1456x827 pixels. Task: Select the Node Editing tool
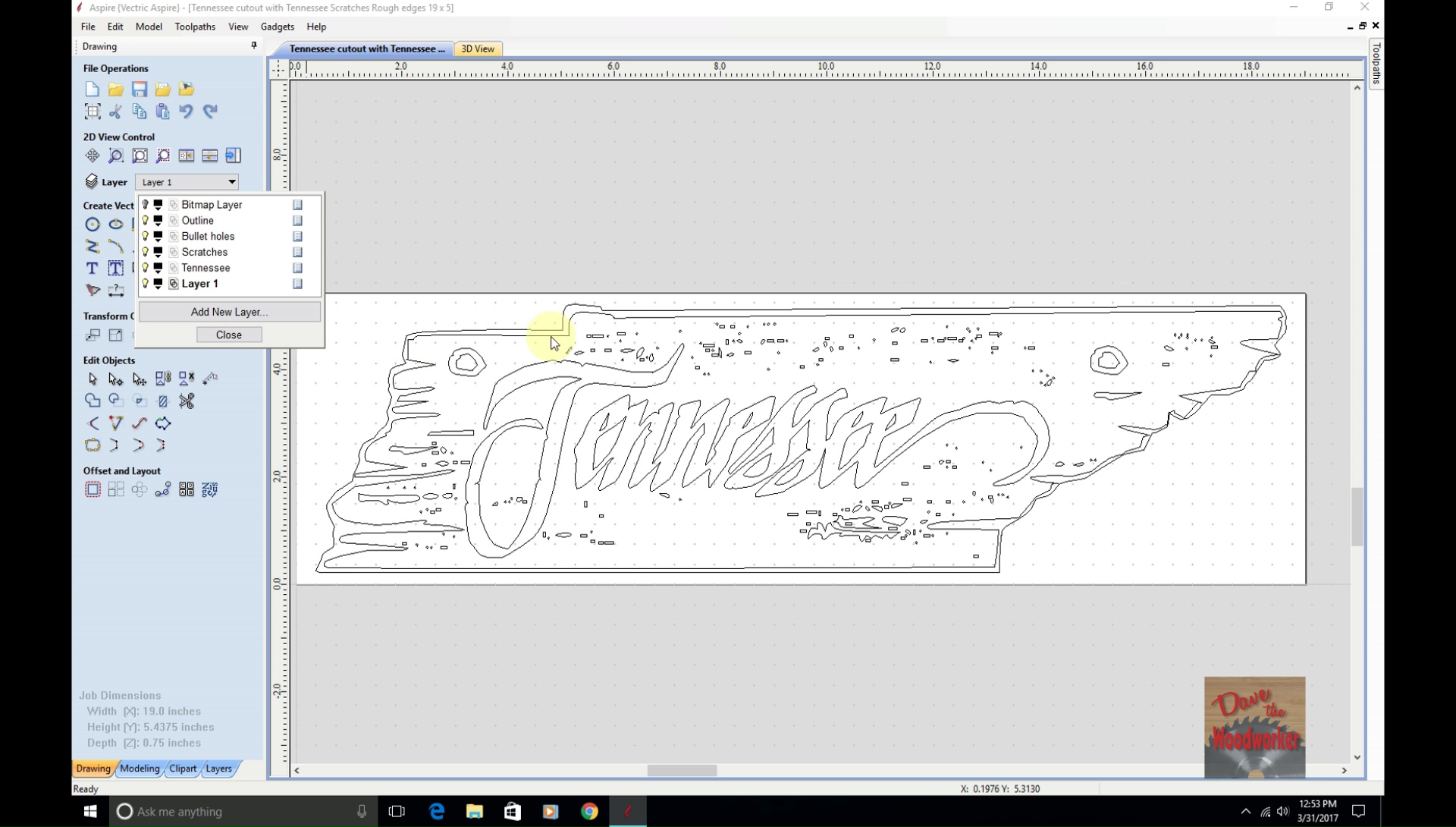click(x=115, y=379)
